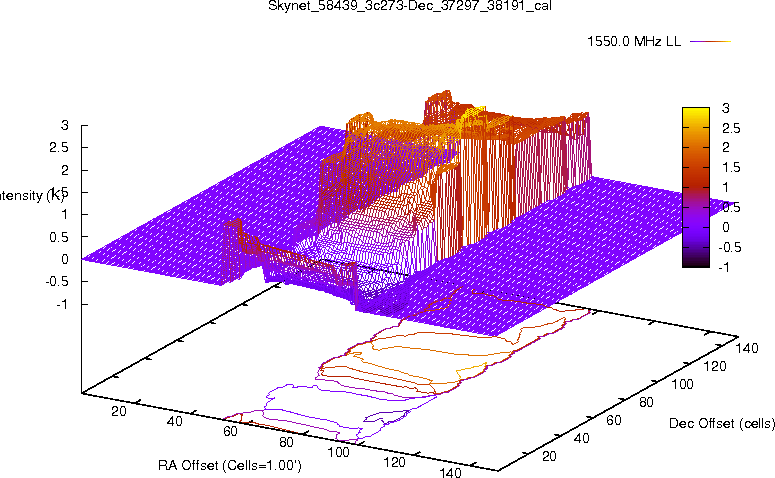Click the 'RA Offset (Cells=1.00')' axis label
This screenshot has width=775, height=478.
pyautogui.click(x=230, y=466)
